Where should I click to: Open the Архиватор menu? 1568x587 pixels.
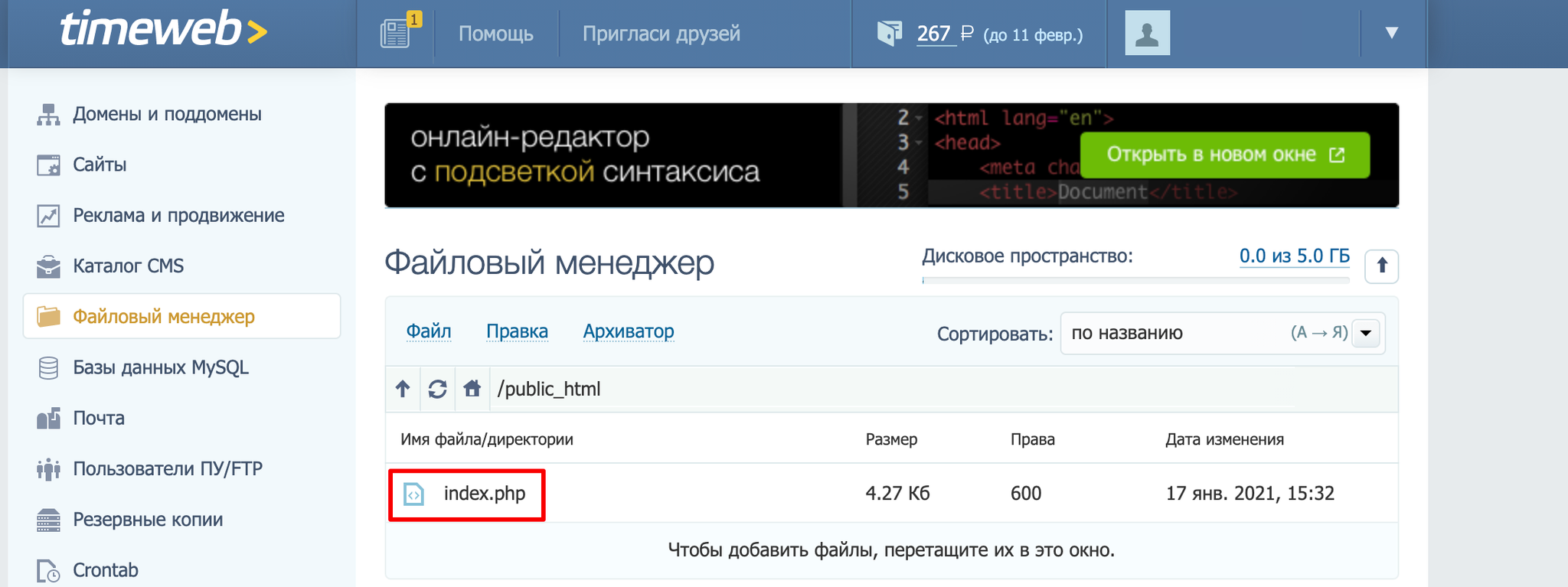click(x=629, y=331)
